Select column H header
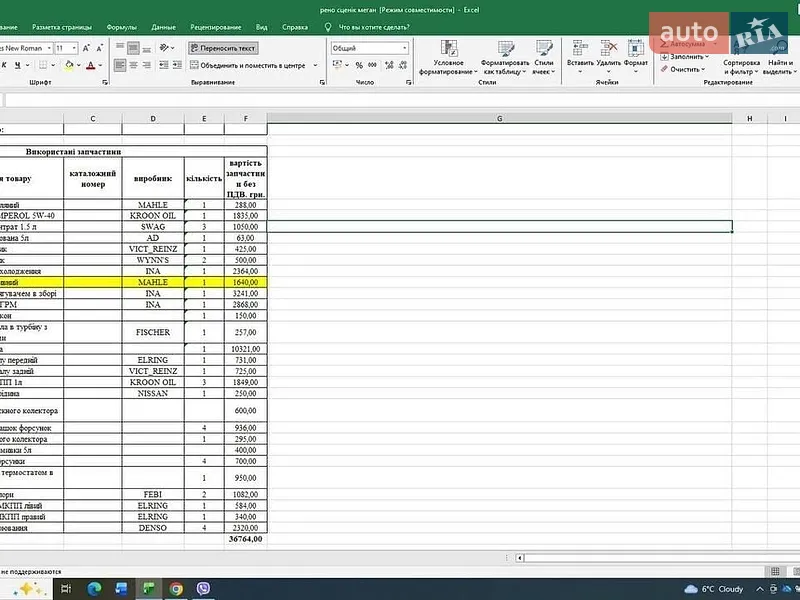800x600 pixels. click(x=749, y=118)
